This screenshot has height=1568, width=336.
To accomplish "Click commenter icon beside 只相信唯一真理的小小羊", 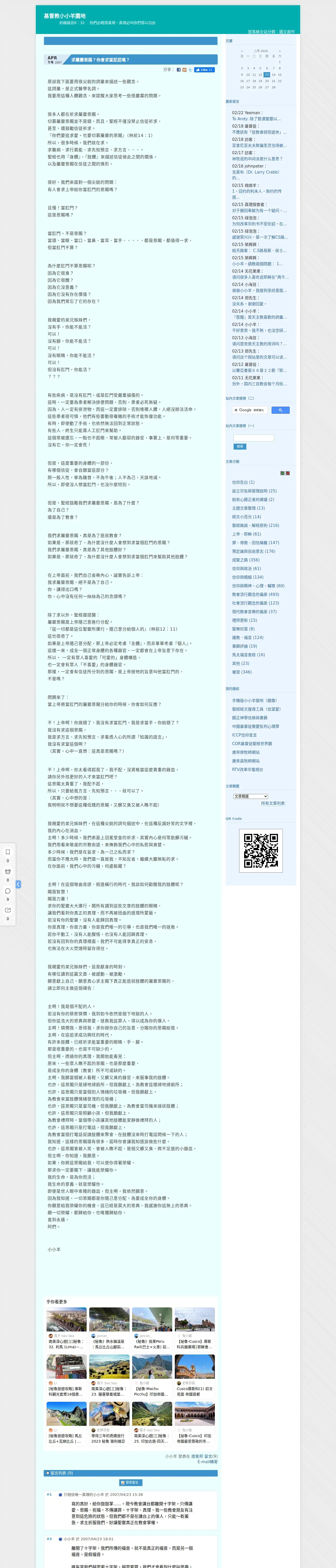I will pos(60,1495).
